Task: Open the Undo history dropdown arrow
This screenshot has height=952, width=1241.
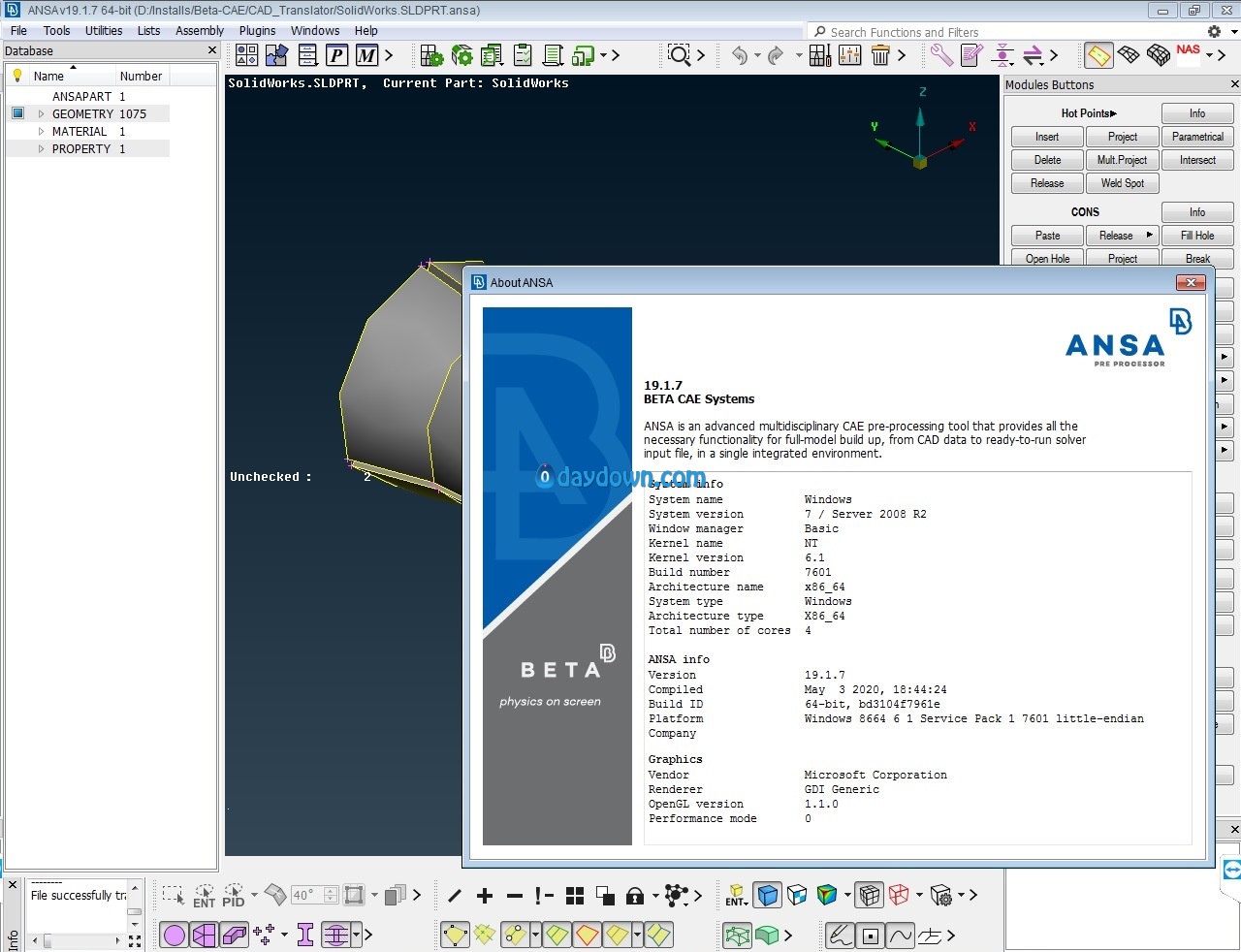Action: point(757,55)
